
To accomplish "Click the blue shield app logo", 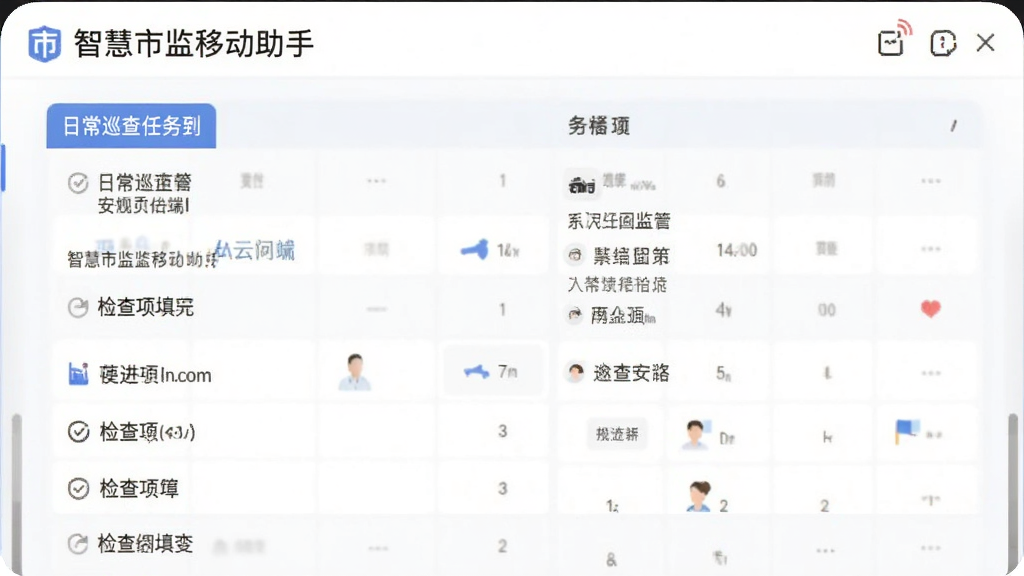I will [44, 44].
